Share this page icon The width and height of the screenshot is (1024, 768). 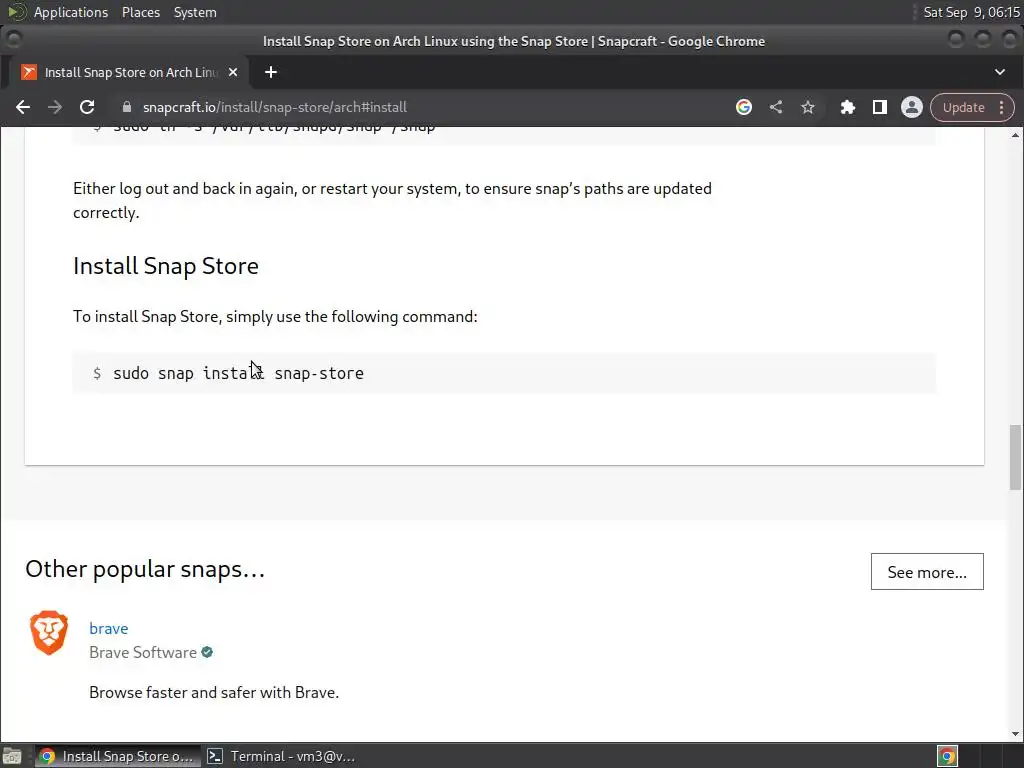point(776,107)
